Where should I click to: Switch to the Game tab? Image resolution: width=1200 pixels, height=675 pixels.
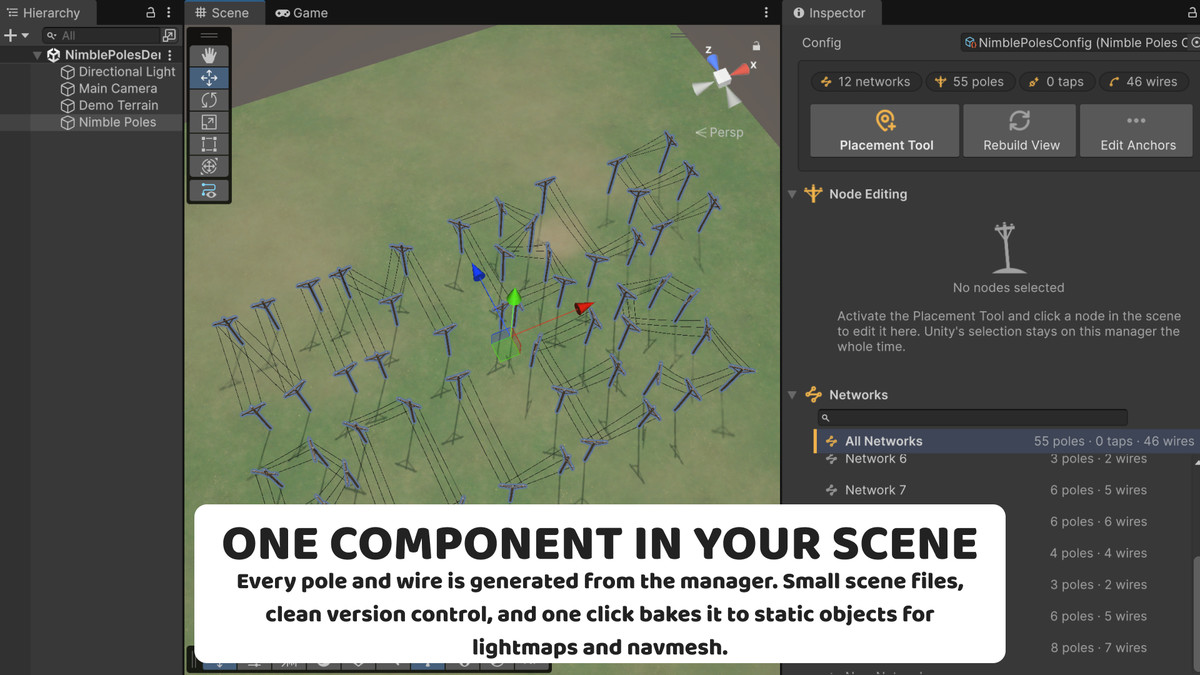pyautogui.click(x=301, y=13)
